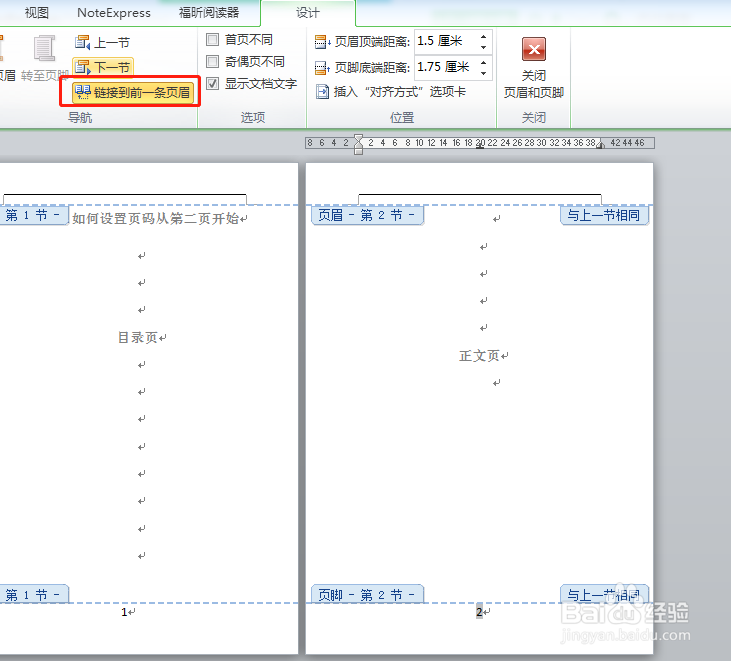Click page number 2 in footer

[x=479, y=612]
